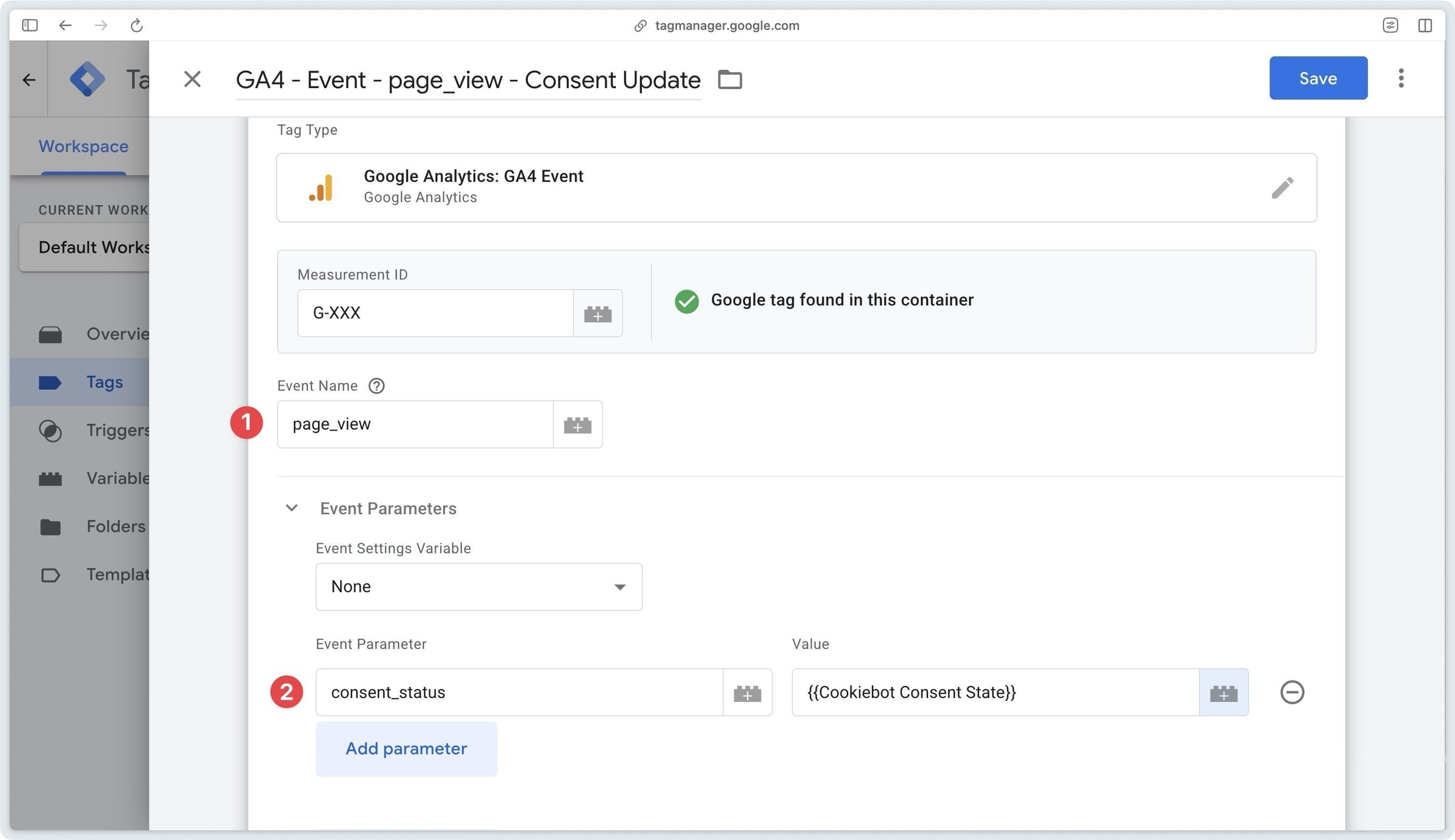Edit tag type with the pencil icon
Viewport: 1455px width, 840px height.
point(1283,187)
